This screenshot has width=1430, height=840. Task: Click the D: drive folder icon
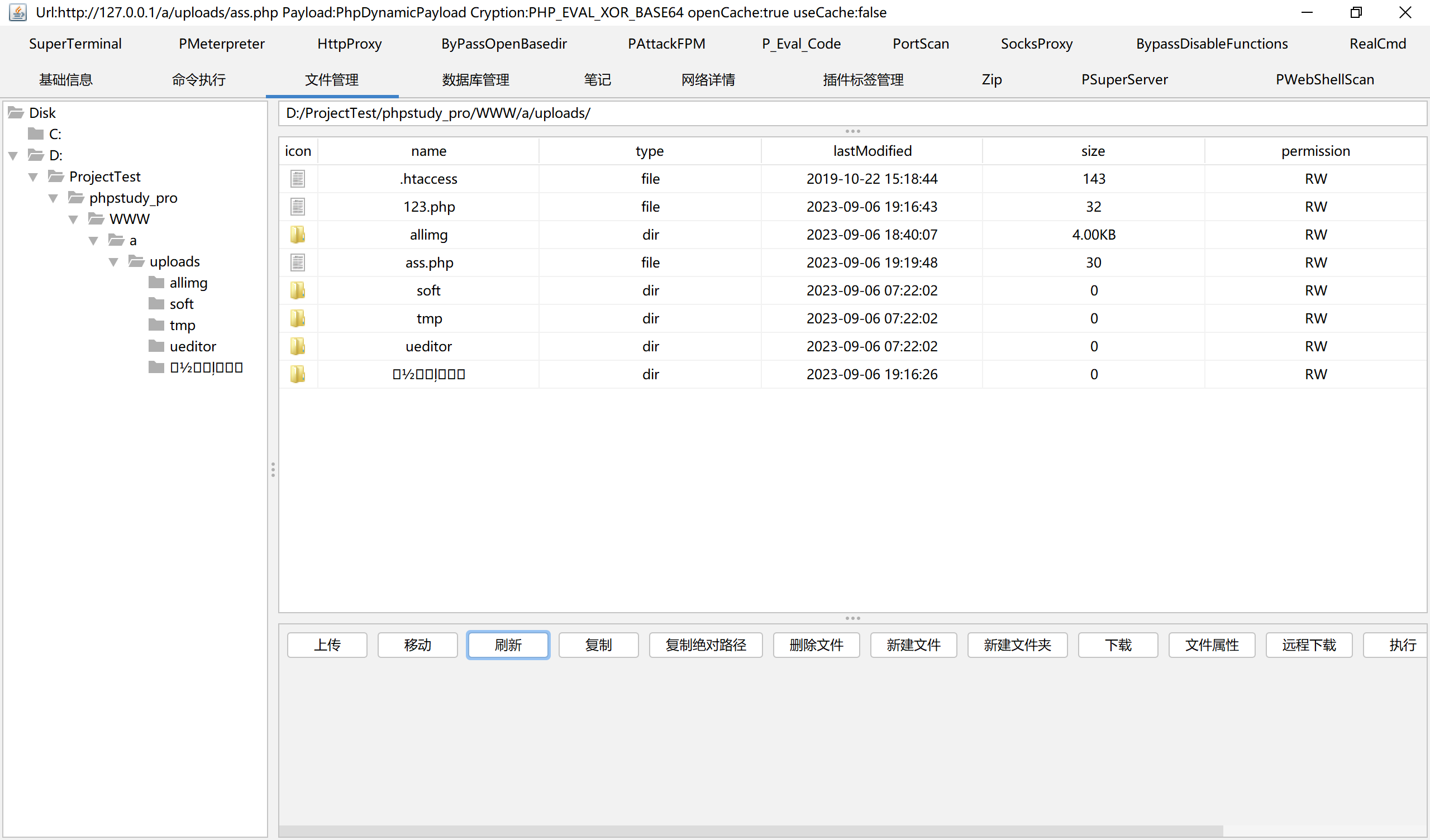(36, 155)
